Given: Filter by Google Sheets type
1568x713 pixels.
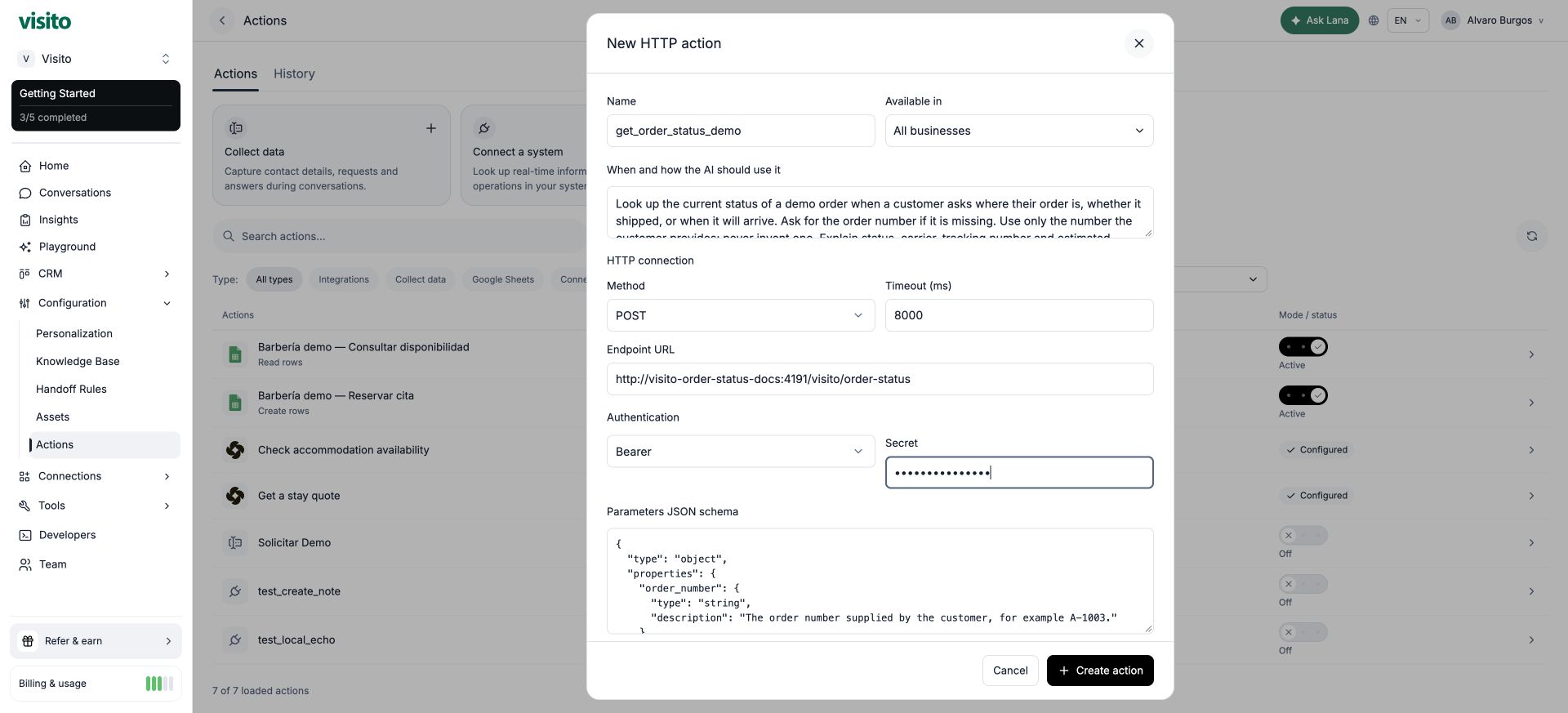Looking at the screenshot, I should coord(503,279).
